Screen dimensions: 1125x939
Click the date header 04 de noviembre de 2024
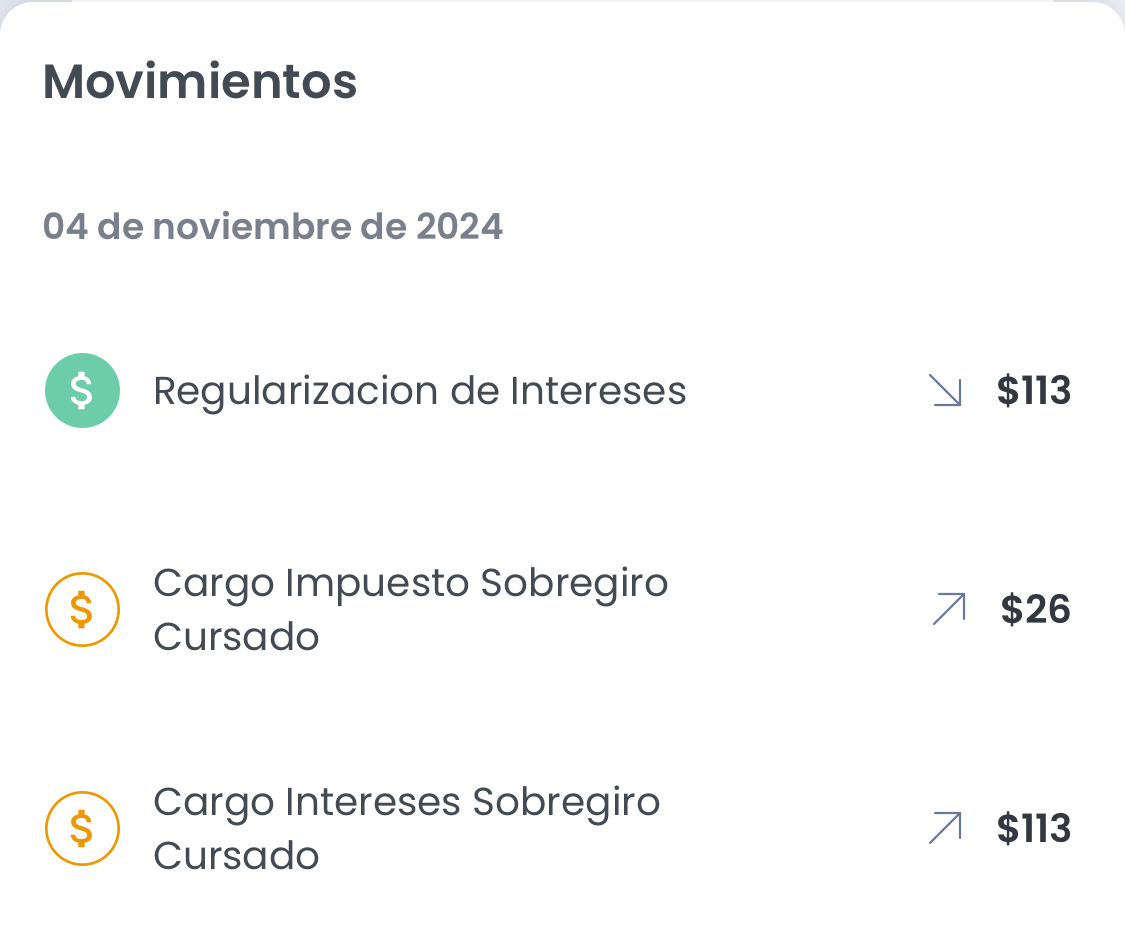(272, 227)
